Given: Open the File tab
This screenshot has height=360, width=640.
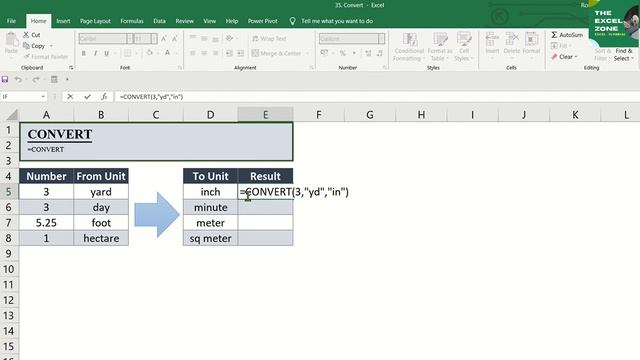Looking at the screenshot, I should 11,21.
